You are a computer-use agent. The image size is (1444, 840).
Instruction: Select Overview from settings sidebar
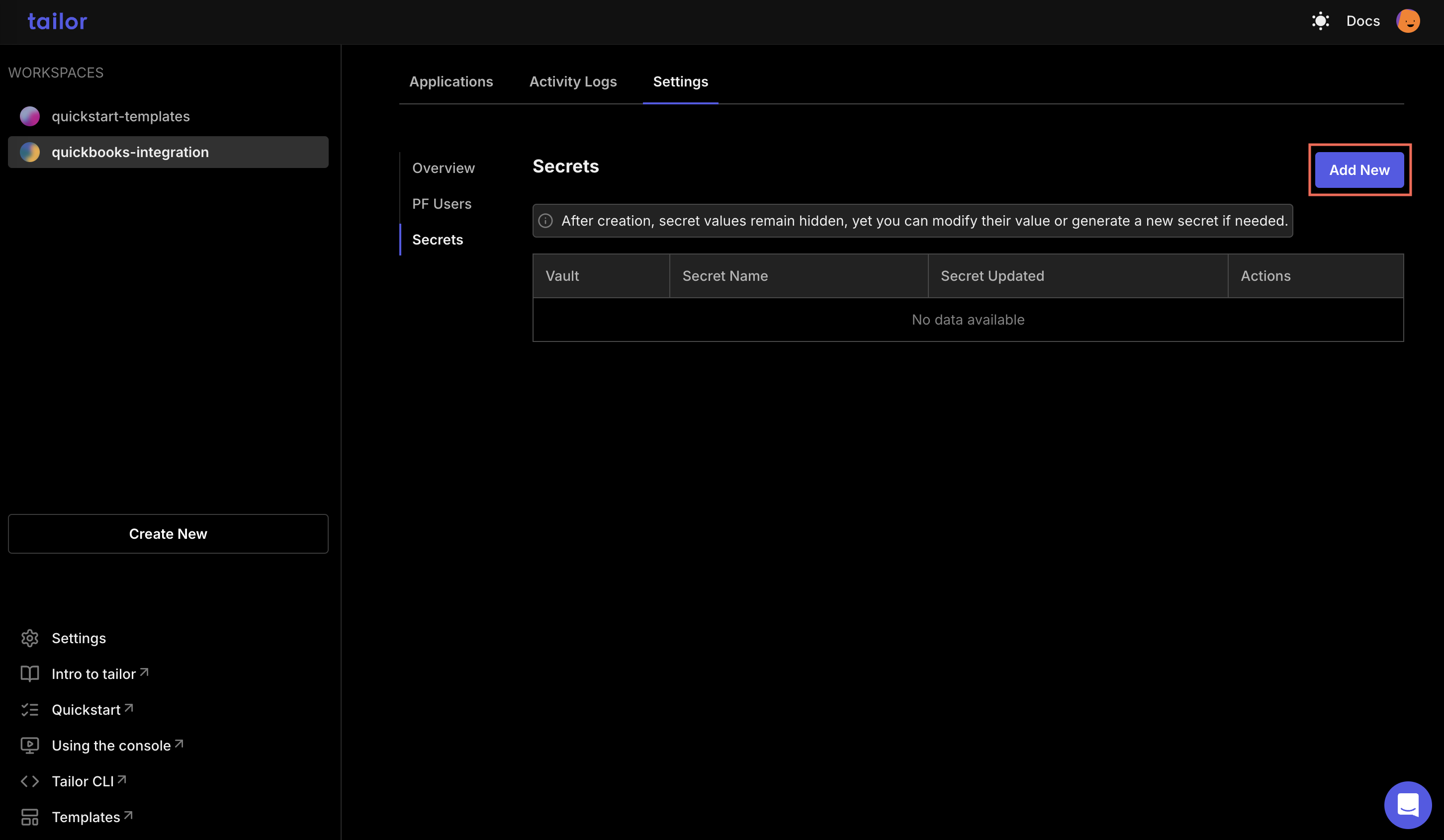pyautogui.click(x=443, y=167)
